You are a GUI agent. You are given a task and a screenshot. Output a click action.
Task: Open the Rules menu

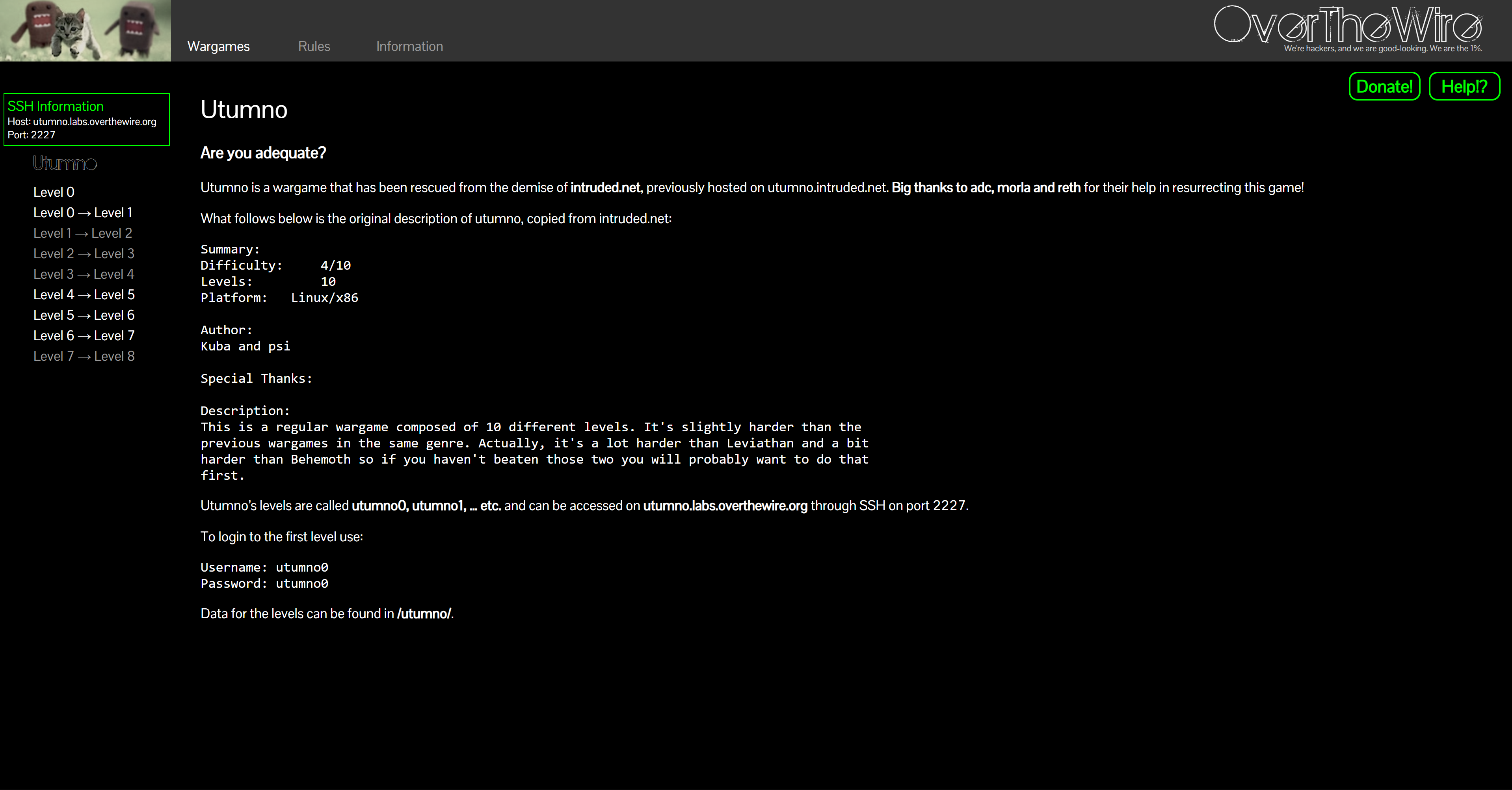point(314,47)
